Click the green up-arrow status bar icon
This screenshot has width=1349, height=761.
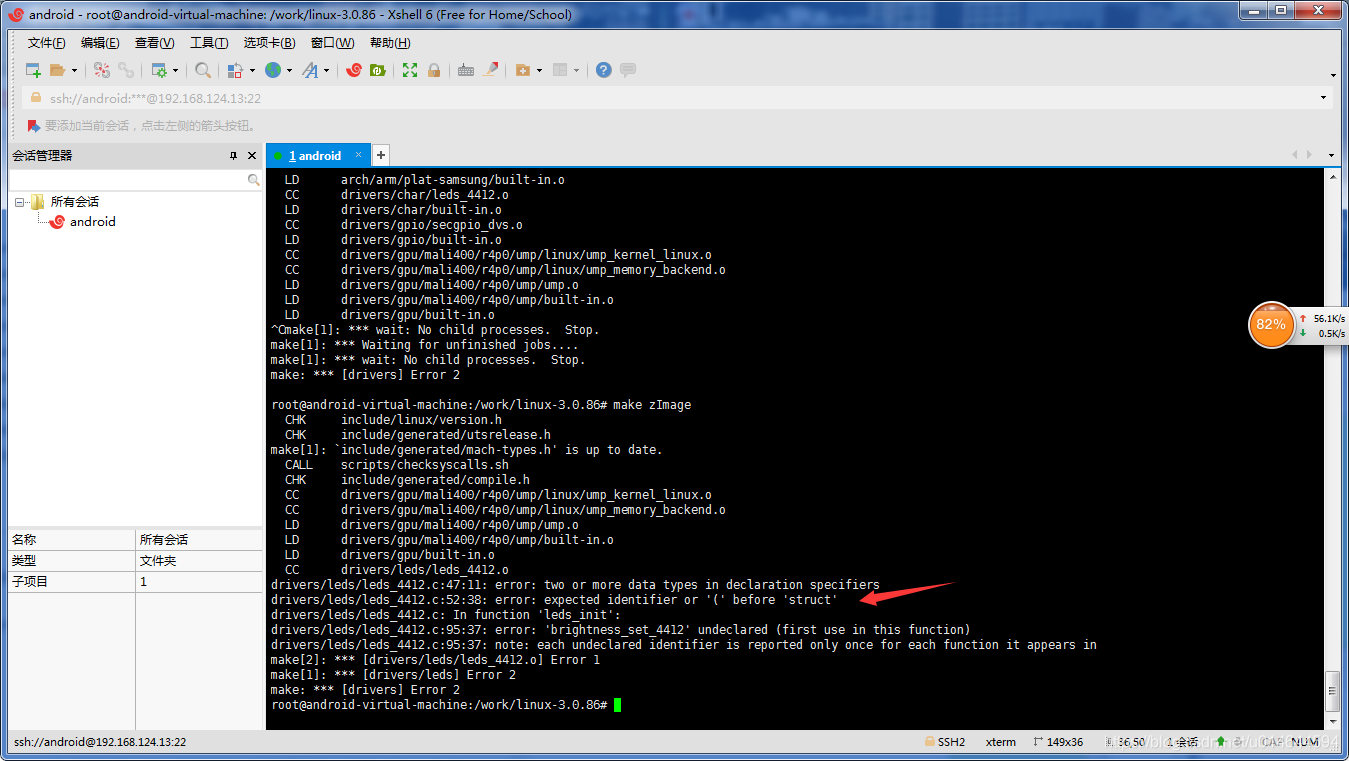[1220, 742]
